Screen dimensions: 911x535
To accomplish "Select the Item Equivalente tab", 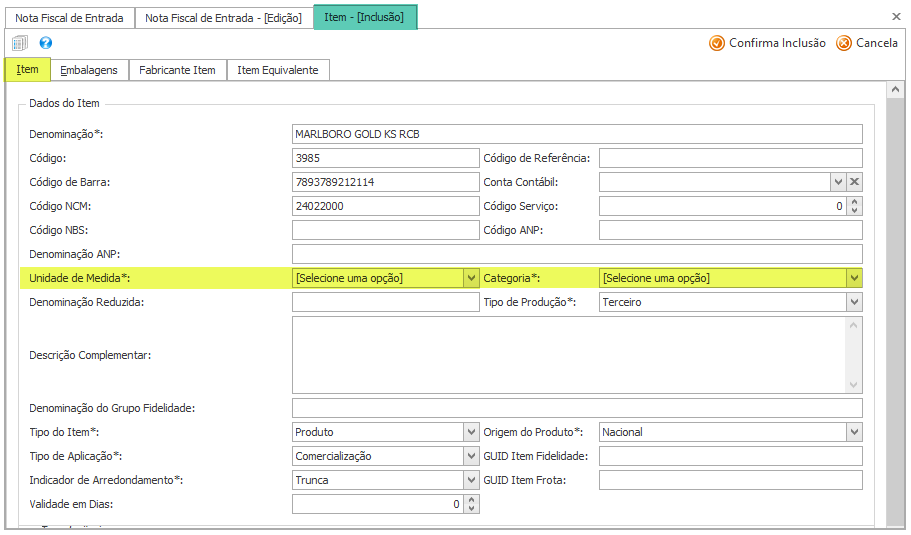I will [278, 70].
